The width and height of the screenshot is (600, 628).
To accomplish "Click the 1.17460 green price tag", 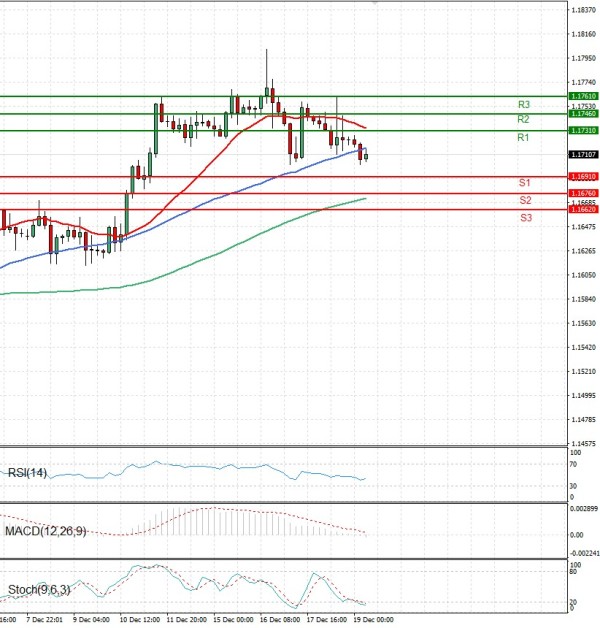I will click(x=582, y=114).
